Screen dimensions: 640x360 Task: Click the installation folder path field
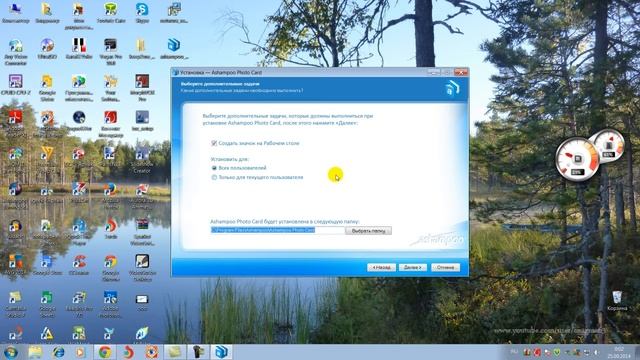278,230
